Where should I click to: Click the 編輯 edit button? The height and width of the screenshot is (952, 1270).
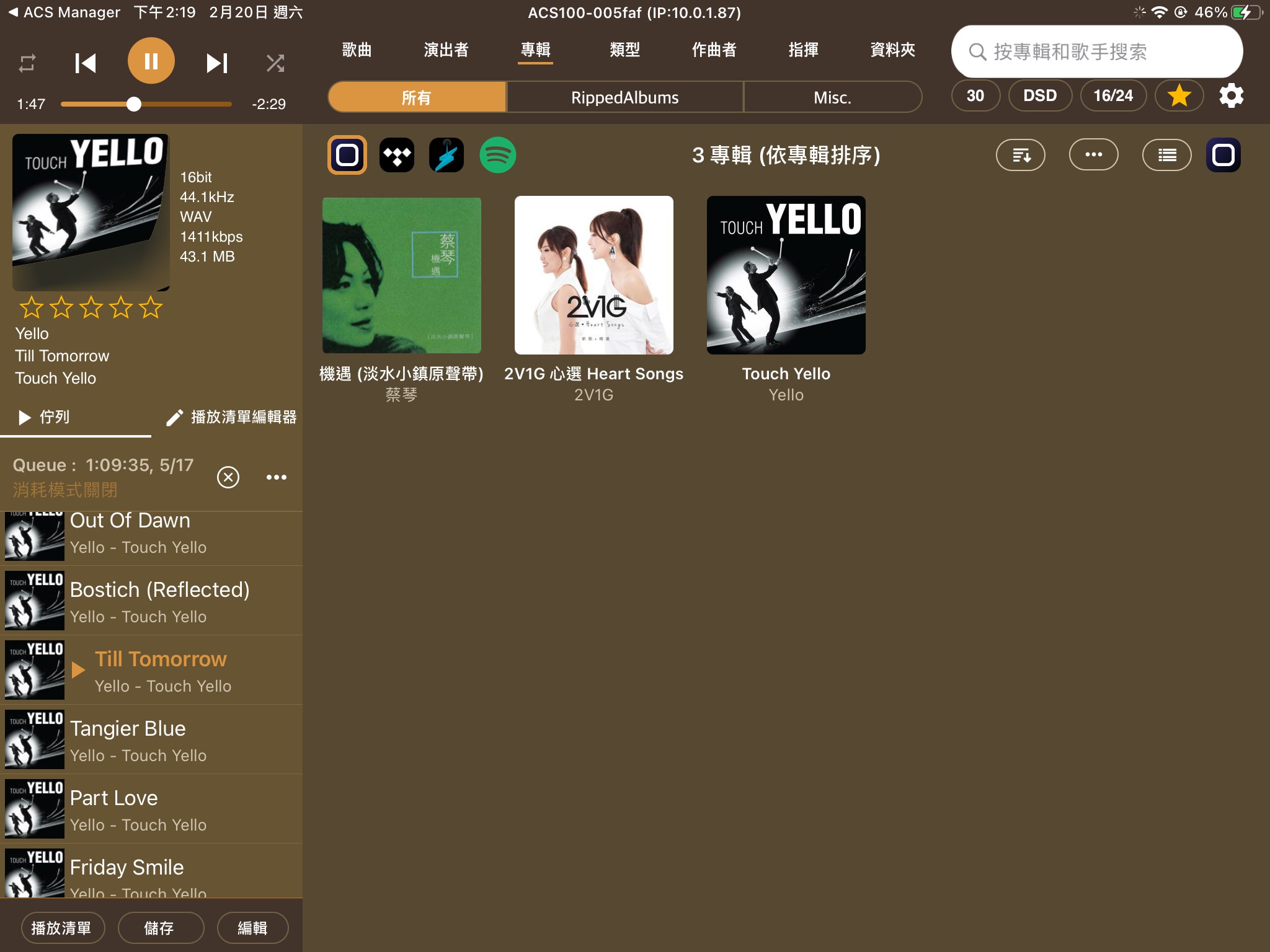(252, 928)
